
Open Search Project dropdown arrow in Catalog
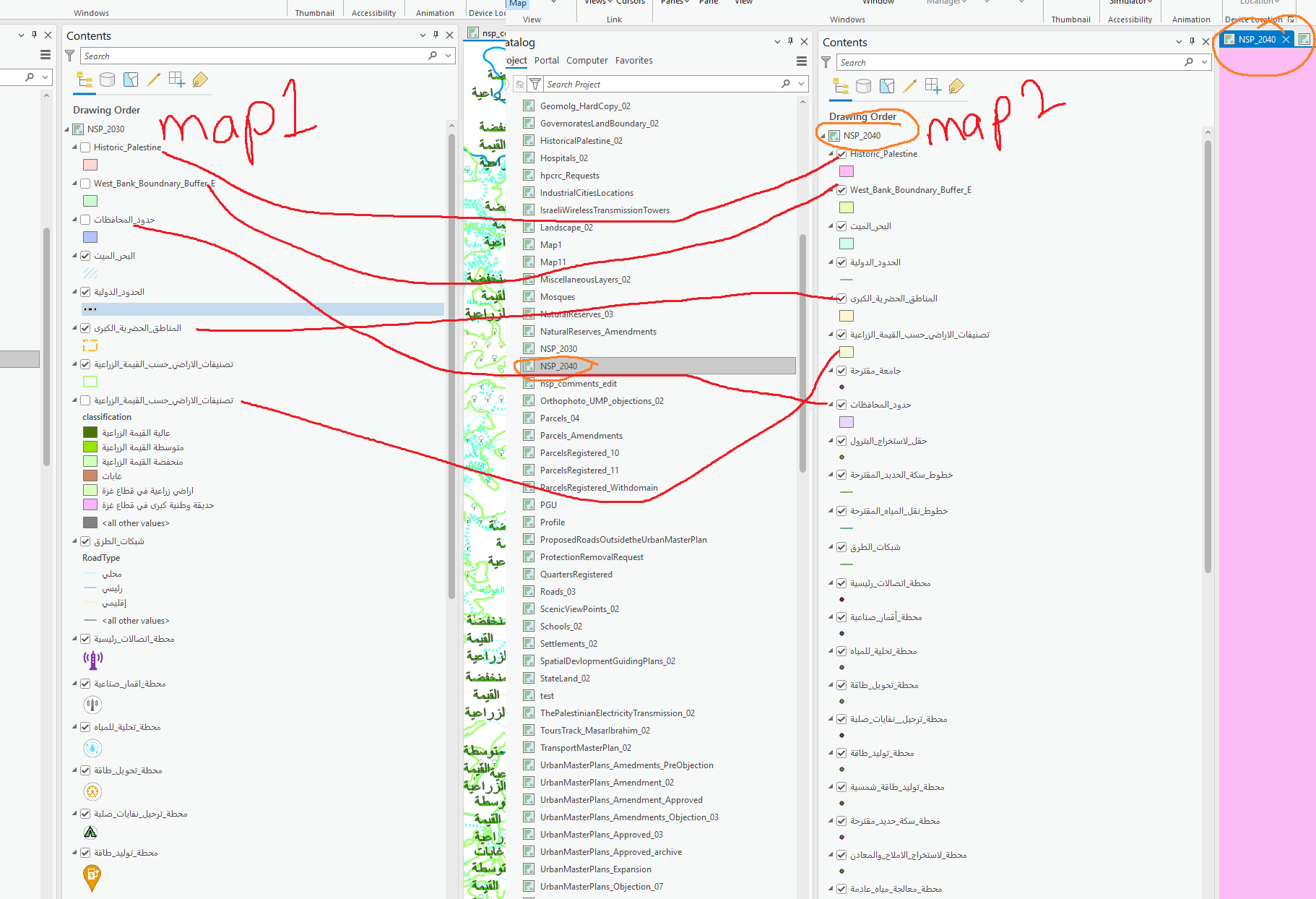(801, 85)
